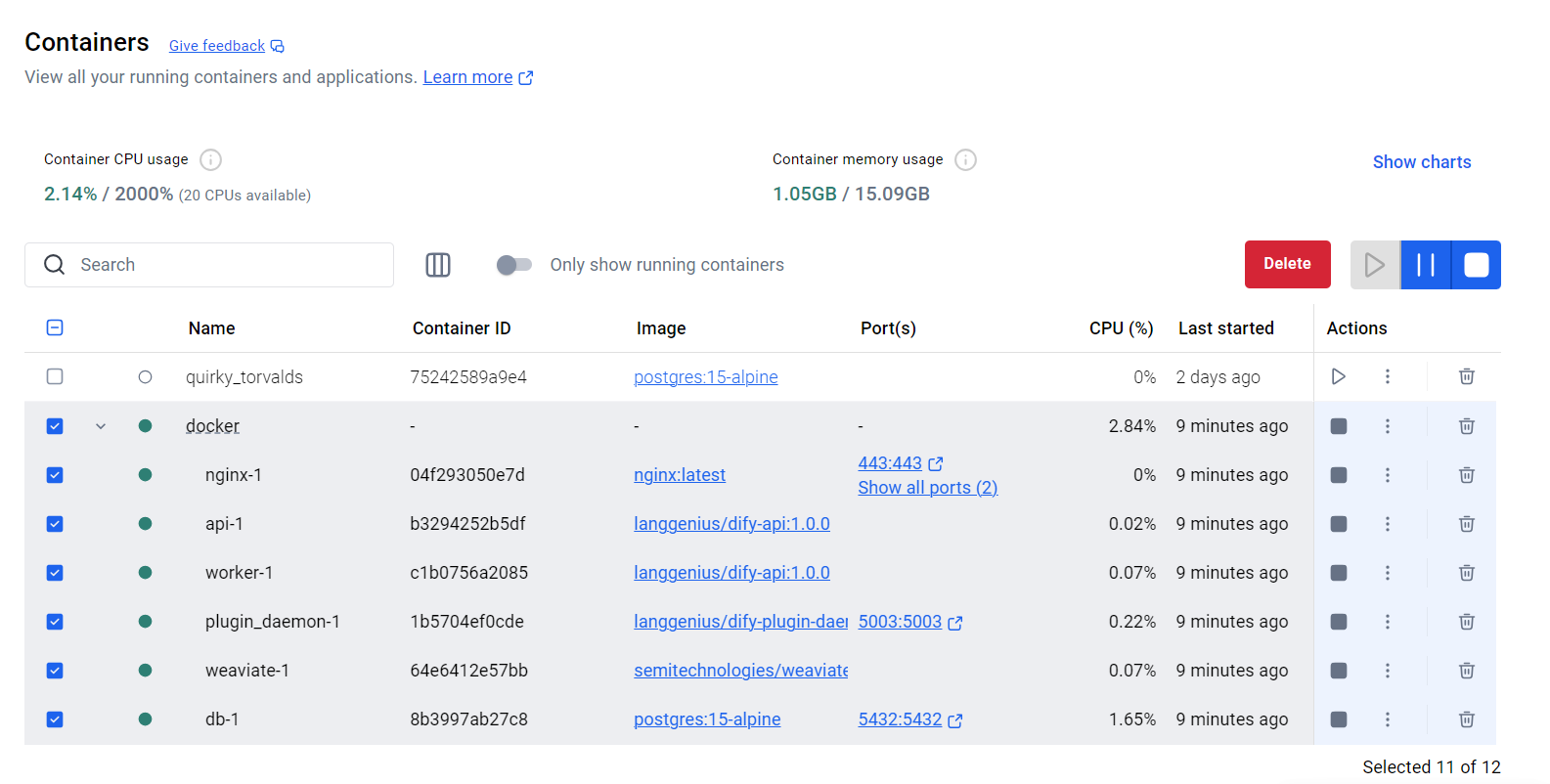Open api-1 langgenius/dify-api:1.0.0 image link
This screenshot has width=1550, height=784.
tap(731, 524)
